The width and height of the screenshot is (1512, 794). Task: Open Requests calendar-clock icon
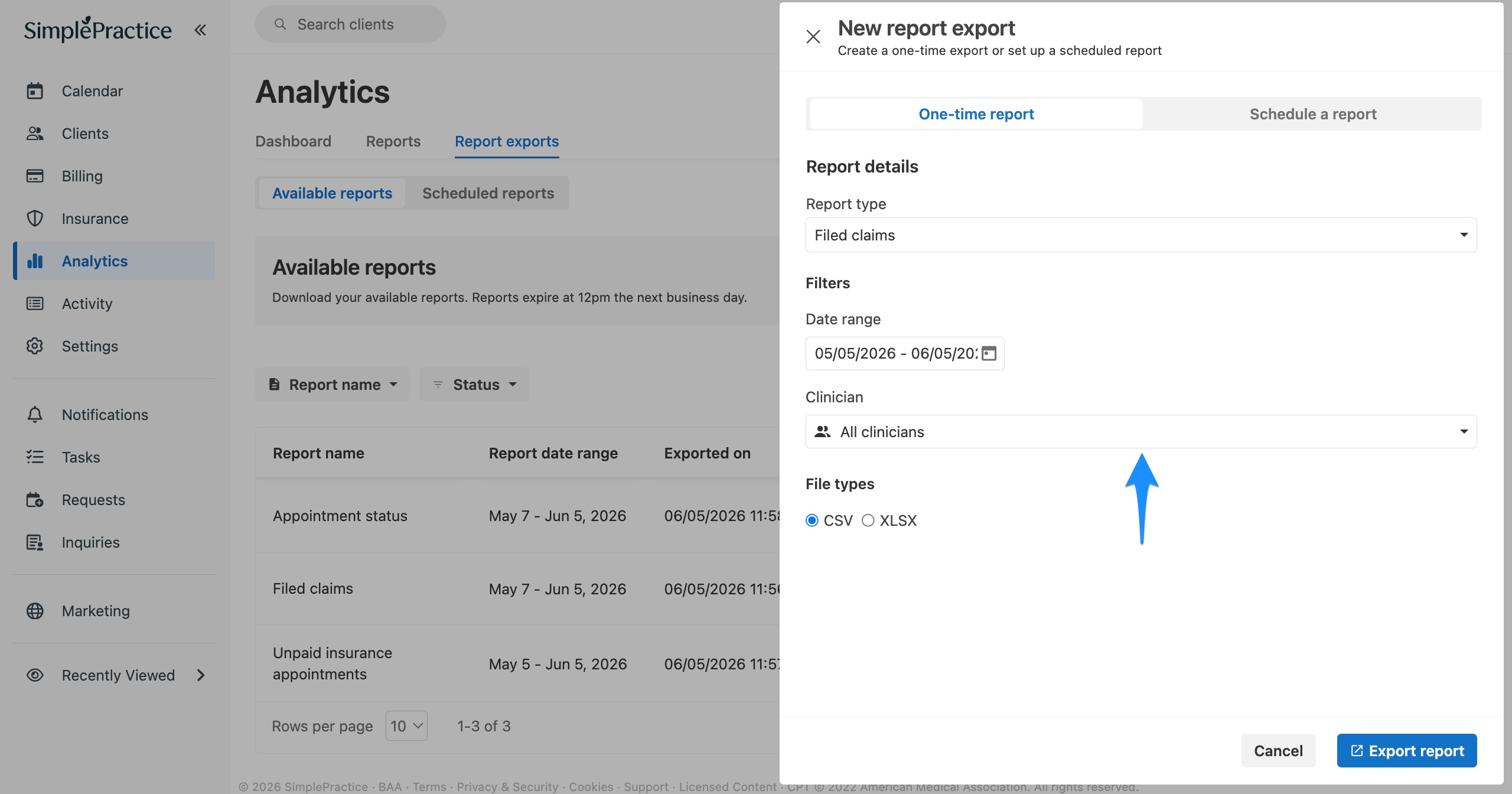click(x=35, y=500)
